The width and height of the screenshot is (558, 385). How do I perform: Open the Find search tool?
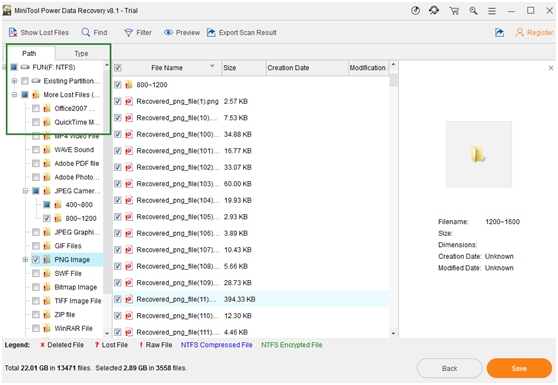94,32
